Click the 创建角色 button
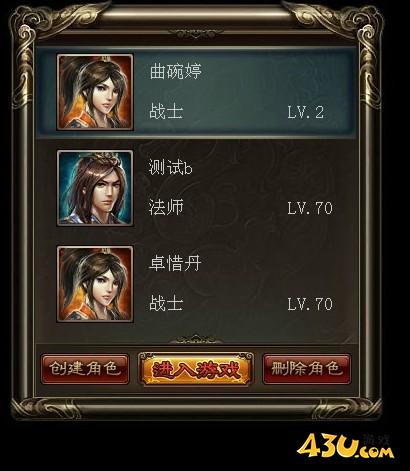 [x=85, y=369]
